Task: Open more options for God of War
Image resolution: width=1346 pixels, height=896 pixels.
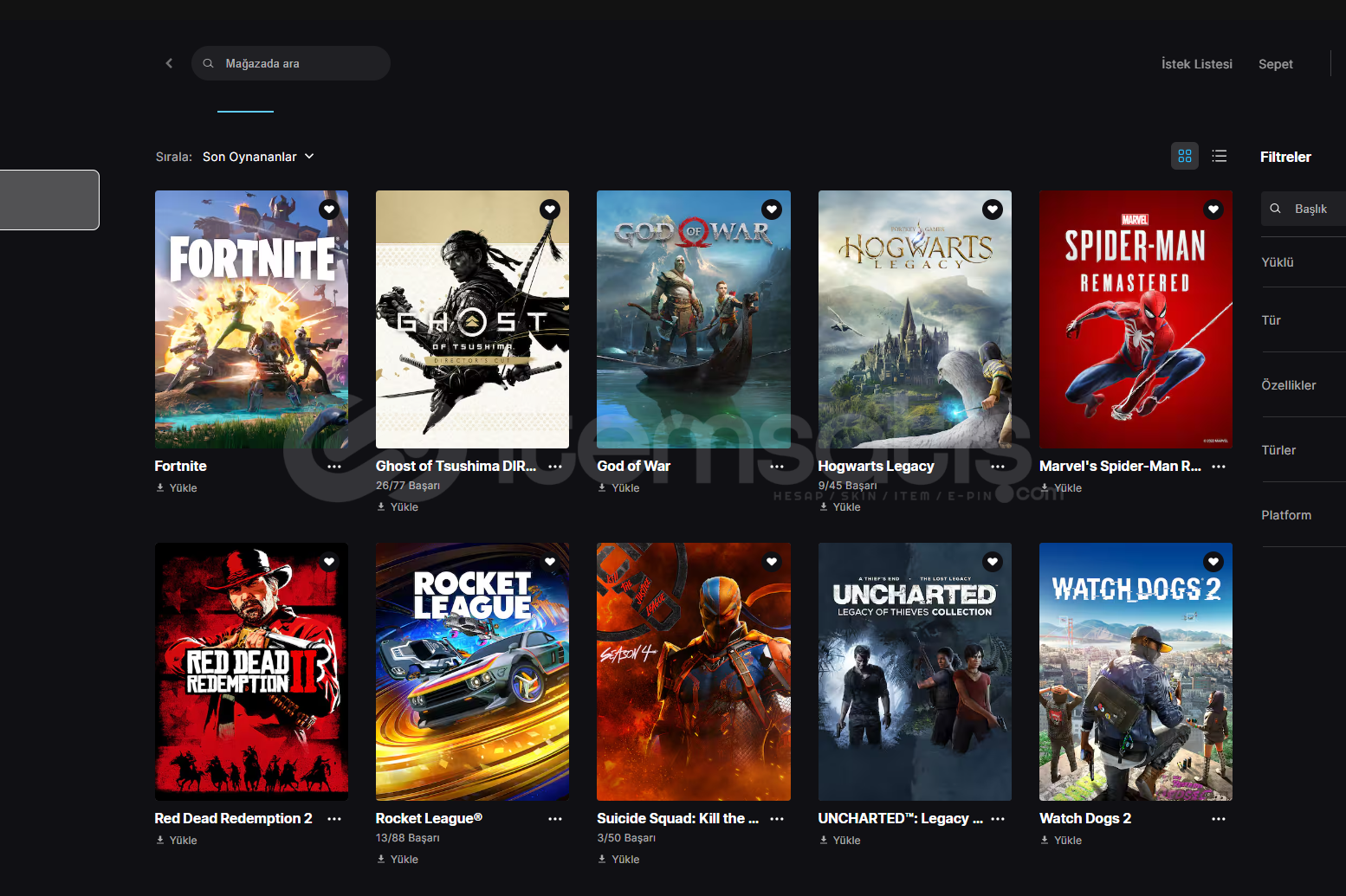Action: pyautogui.click(x=777, y=467)
